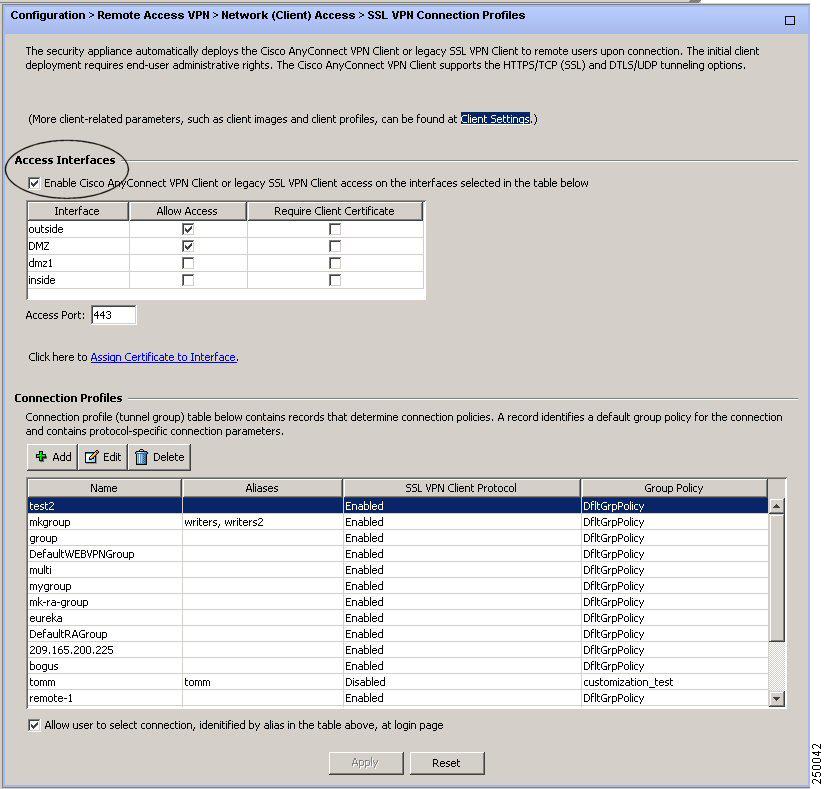
Task: Click the connection profiles scrollbar thumb
Action: click(776, 577)
